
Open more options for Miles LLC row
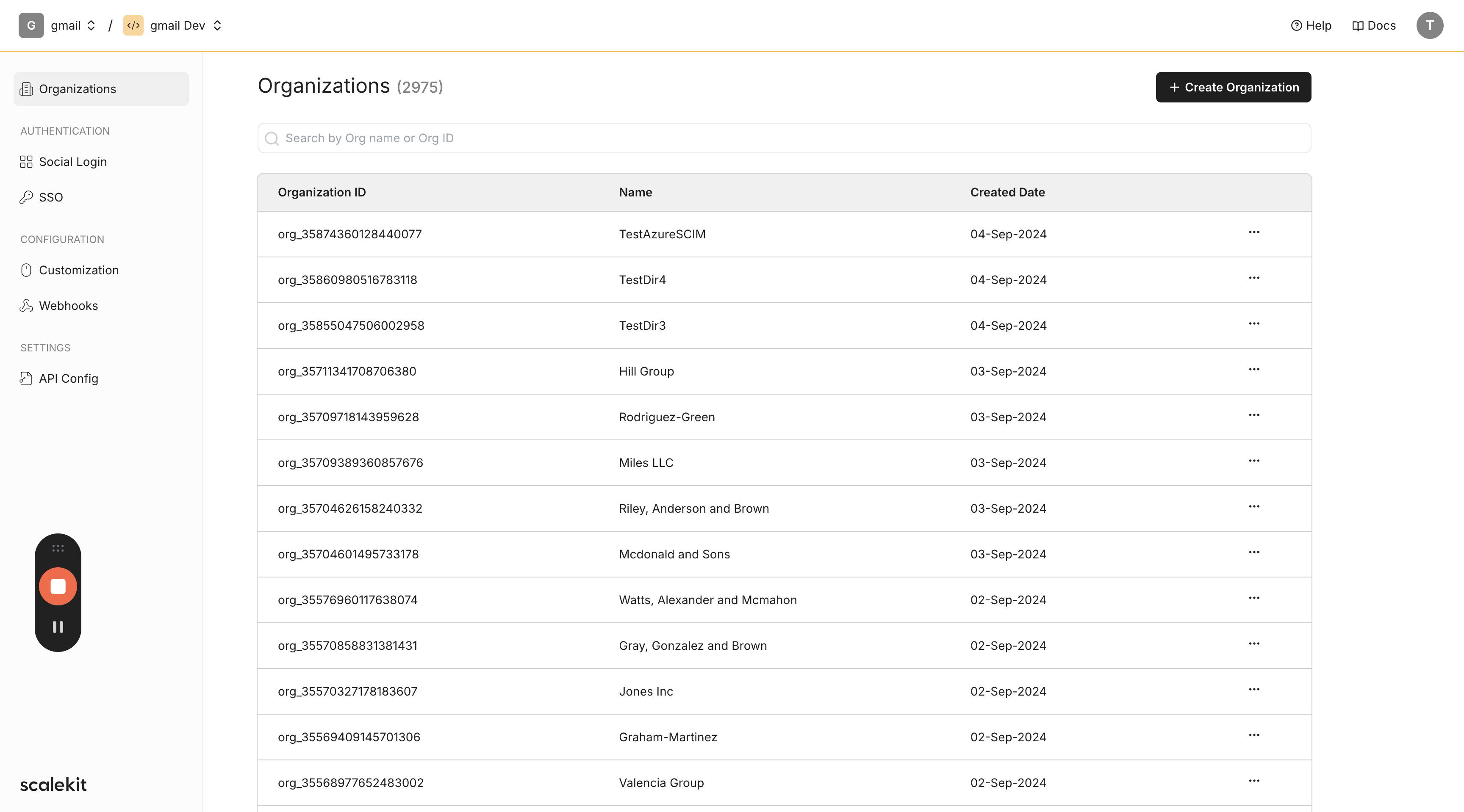[1254, 461]
